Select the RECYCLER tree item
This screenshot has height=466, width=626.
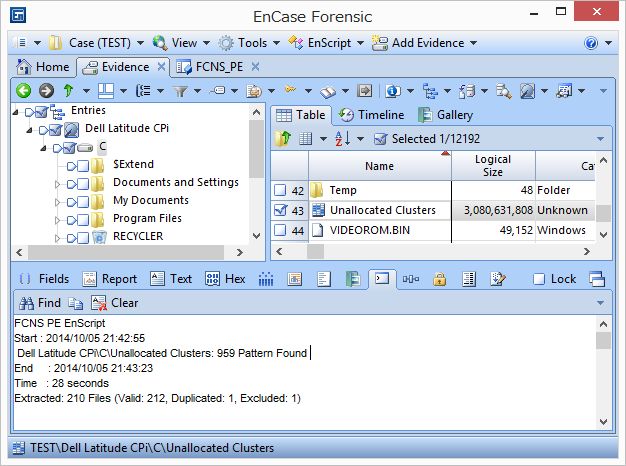click(x=138, y=236)
